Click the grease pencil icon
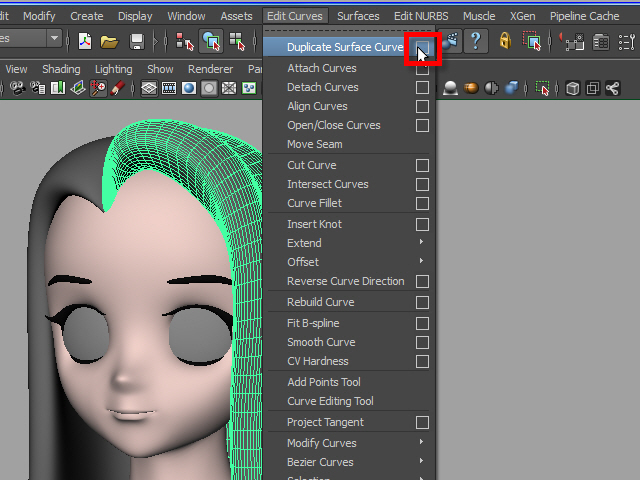The width and height of the screenshot is (640, 480). point(117,88)
